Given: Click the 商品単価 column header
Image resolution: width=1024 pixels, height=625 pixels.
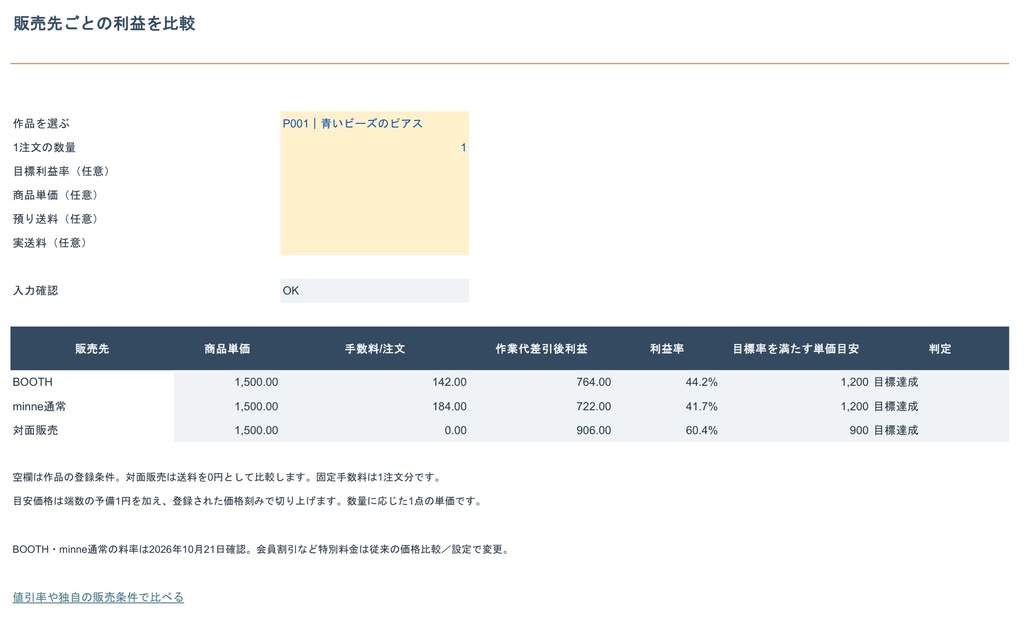Looking at the screenshot, I should (227, 349).
